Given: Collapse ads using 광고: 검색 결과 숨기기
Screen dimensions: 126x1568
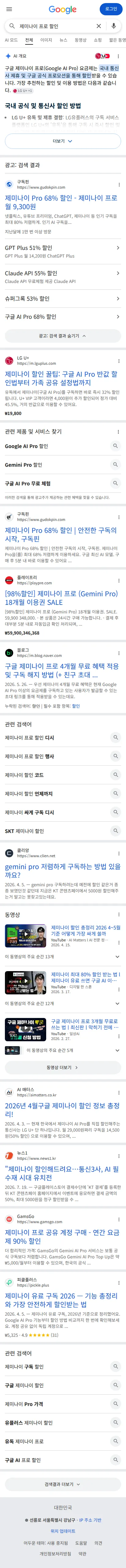Looking at the screenshot, I should click(x=63, y=335).
